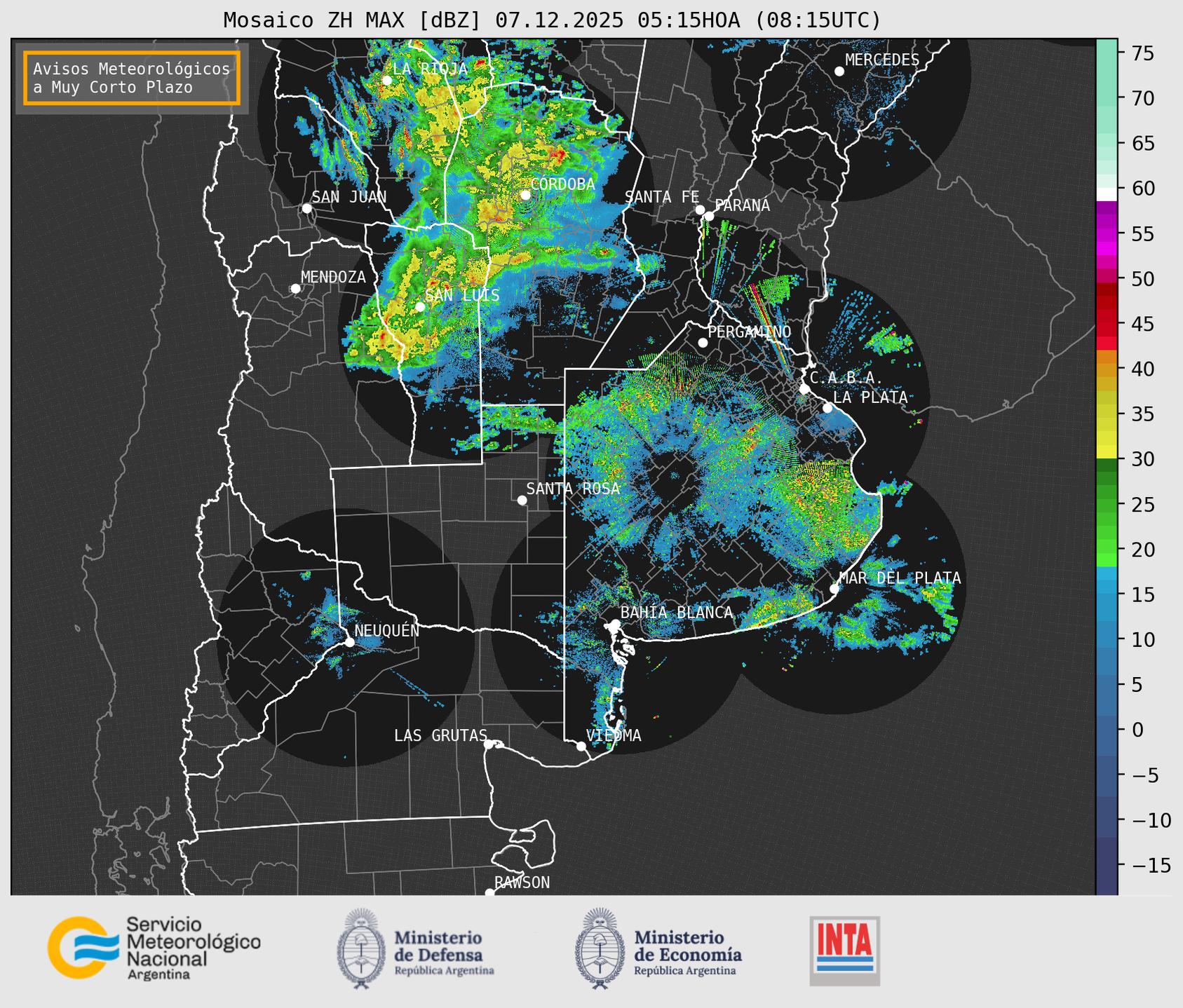Select the LA PLATA city label

[x=870, y=397]
